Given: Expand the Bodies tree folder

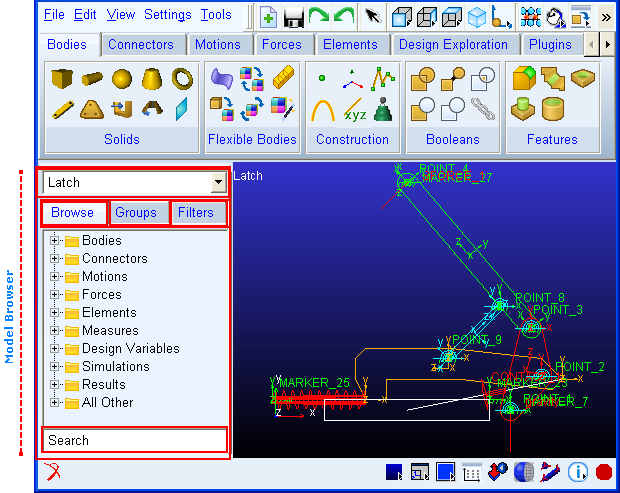Looking at the screenshot, I should coord(55,240).
